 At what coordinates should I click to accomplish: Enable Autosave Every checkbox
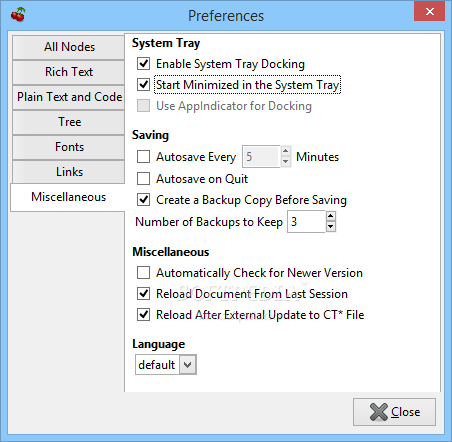(x=143, y=156)
